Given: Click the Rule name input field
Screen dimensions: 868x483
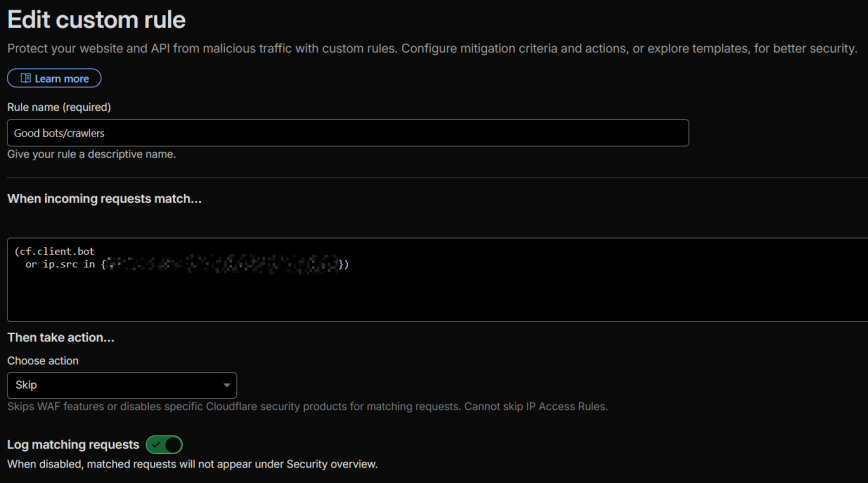Looking at the screenshot, I should pos(348,133).
